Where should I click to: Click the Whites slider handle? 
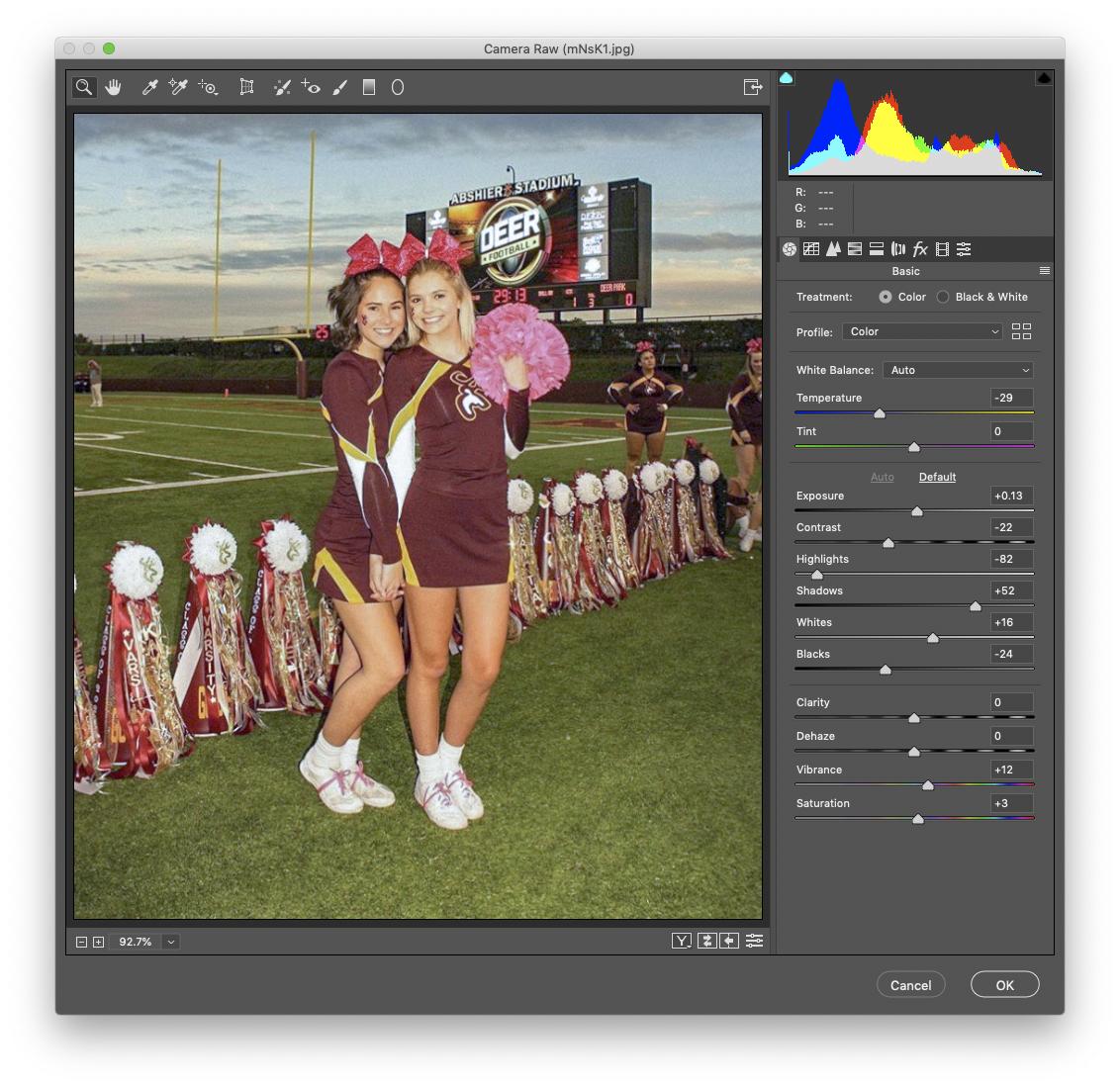tap(933, 638)
